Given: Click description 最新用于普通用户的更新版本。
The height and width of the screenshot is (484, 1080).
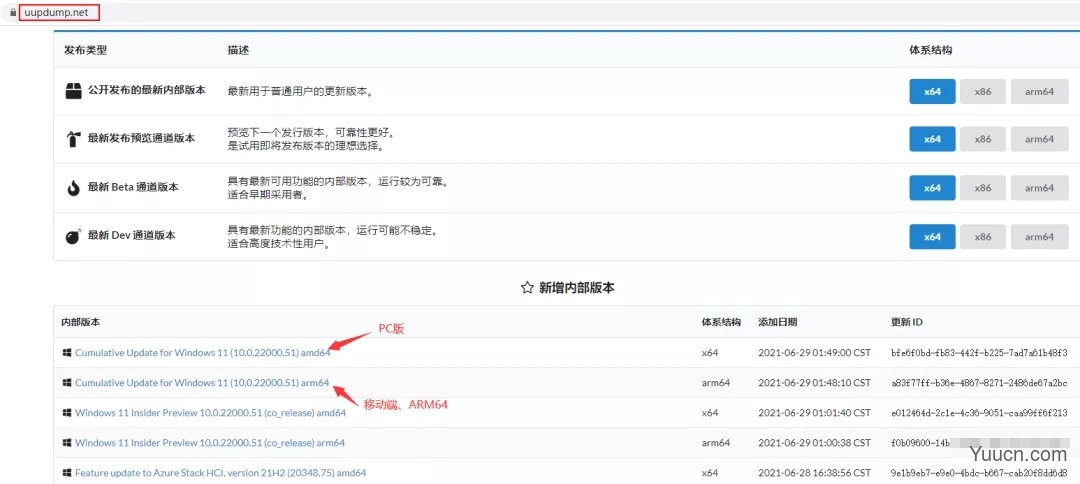Looking at the screenshot, I should 301,91.
